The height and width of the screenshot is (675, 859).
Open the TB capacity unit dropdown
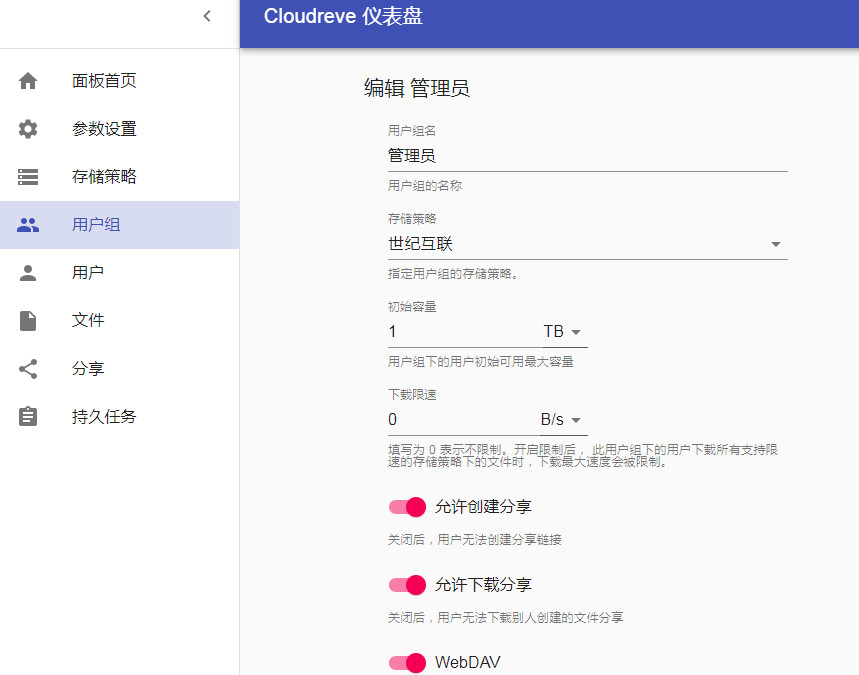click(x=565, y=332)
